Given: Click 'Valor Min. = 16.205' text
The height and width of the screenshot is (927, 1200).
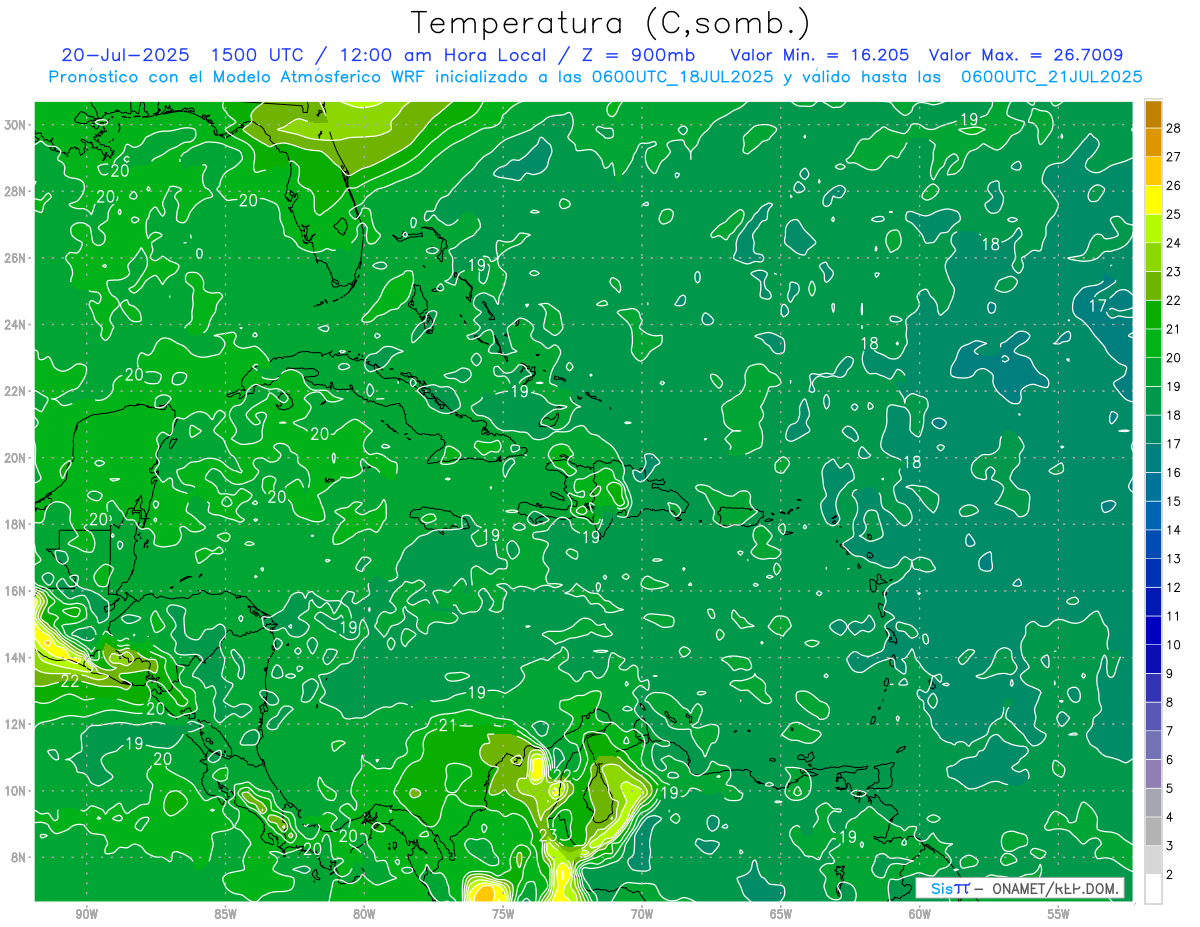Looking at the screenshot, I should 819,55.
